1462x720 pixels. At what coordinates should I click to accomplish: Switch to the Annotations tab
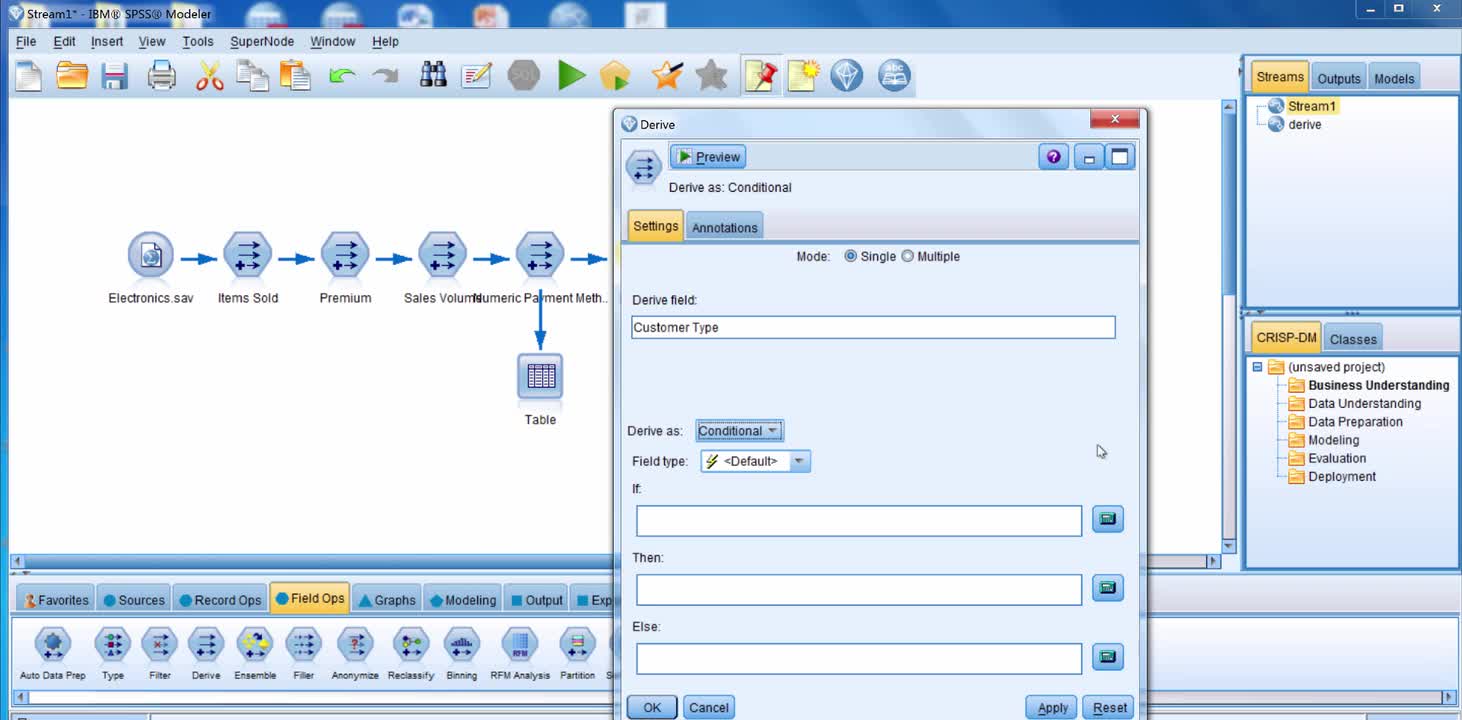point(724,227)
